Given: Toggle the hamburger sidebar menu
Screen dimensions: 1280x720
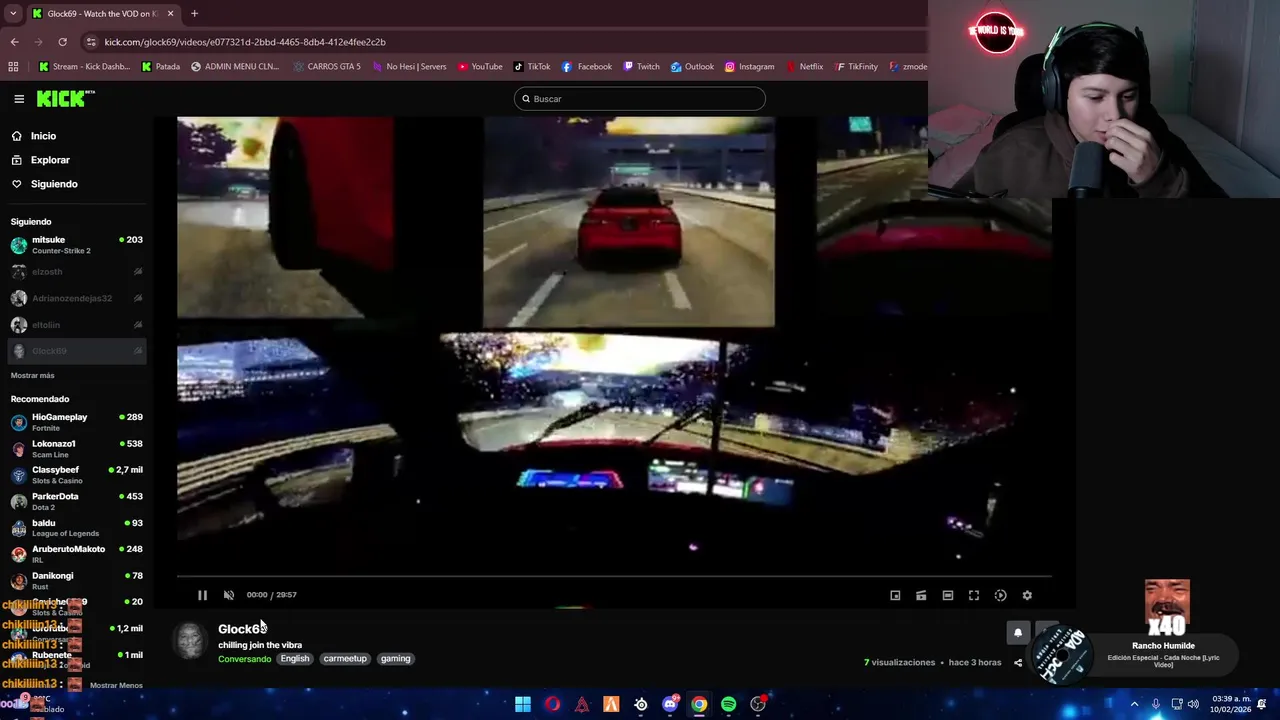Looking at the screenshot, I should pyautogui.click(x=19, y=99).
